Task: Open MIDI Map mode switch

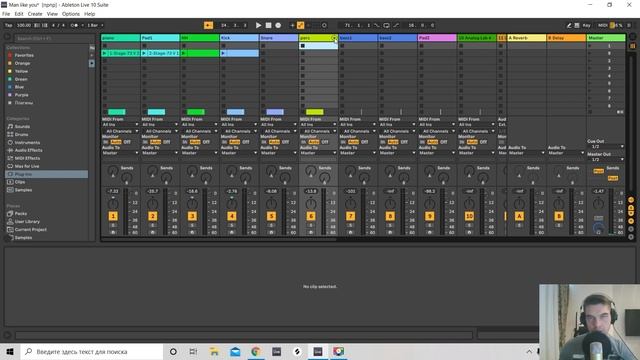Action: [602, 25]
